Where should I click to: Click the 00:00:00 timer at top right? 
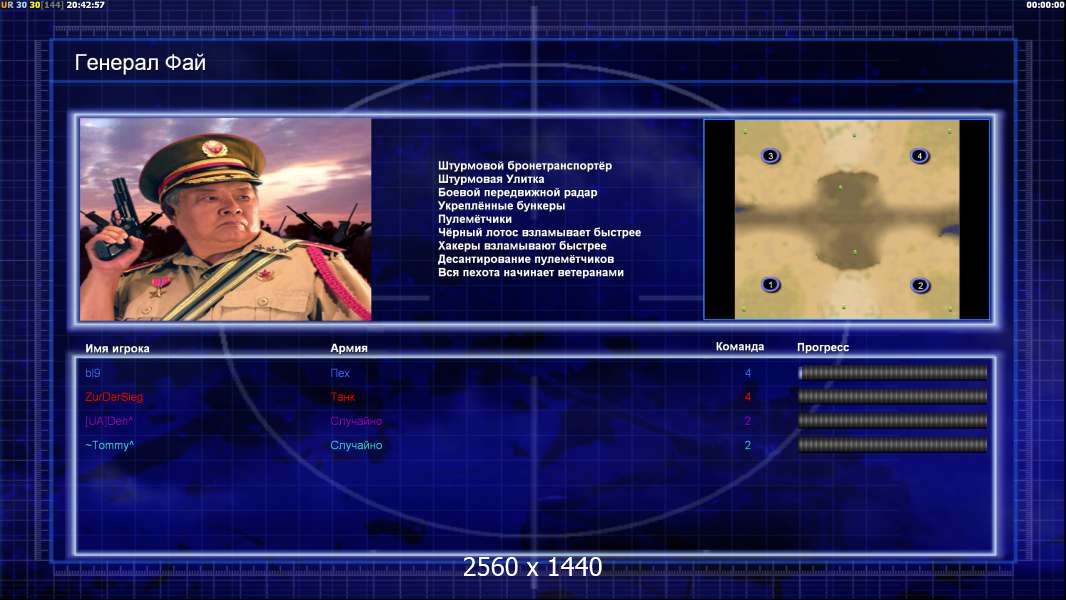pos(1045,5)
